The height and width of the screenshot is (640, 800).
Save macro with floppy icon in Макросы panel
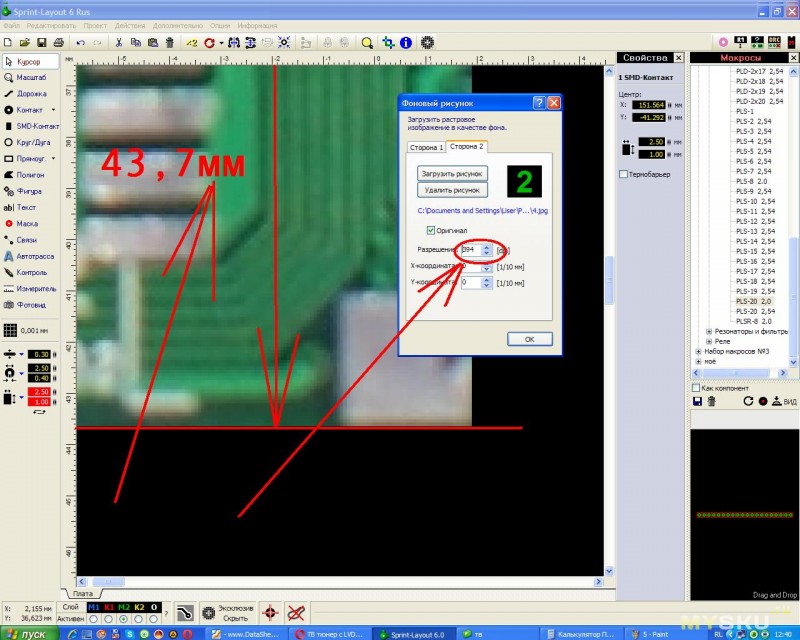tap(697, 401)
